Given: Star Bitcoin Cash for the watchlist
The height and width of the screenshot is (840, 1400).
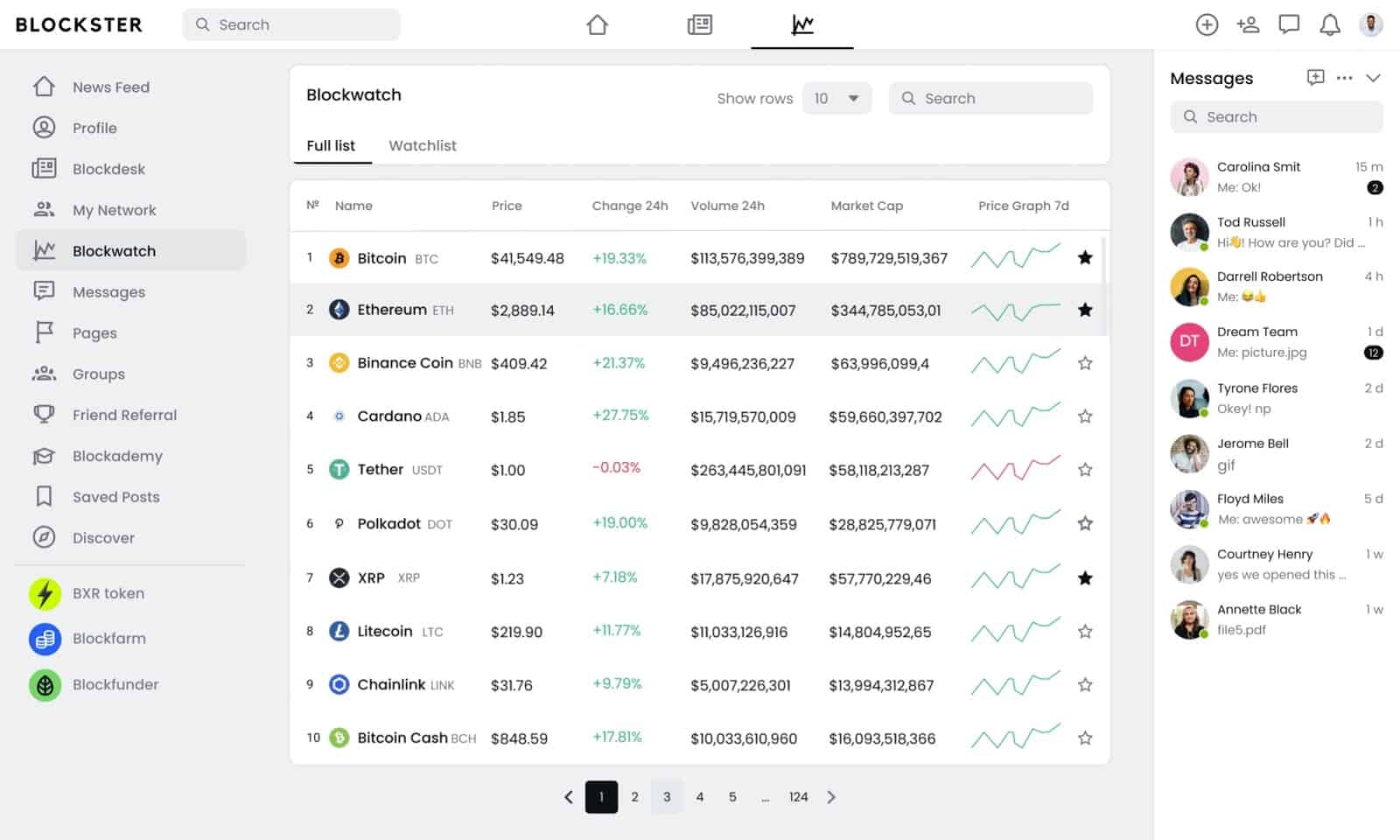Looking at the screenshot, I should [x=1085, y=738].
